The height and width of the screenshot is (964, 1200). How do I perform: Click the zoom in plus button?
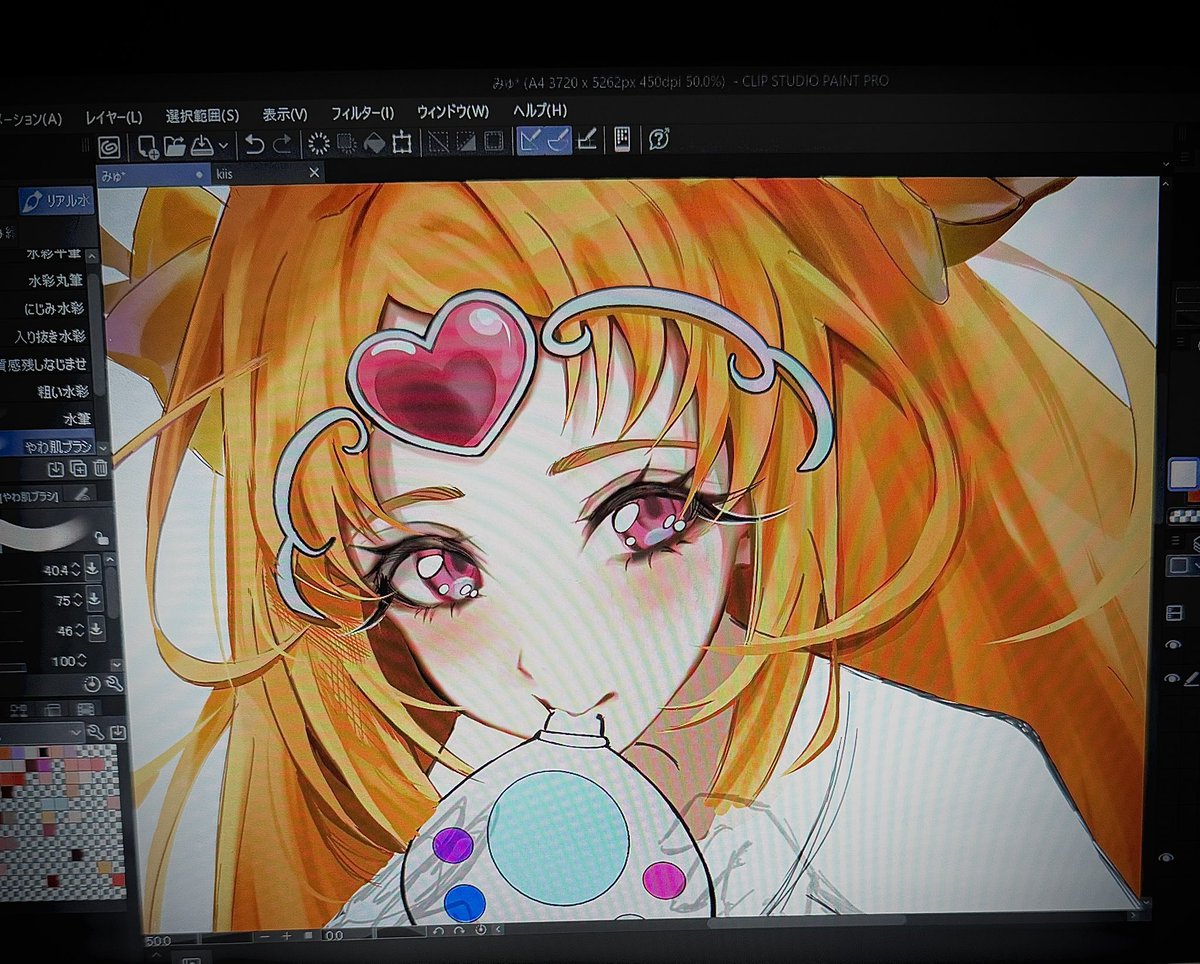[x=287, y=936]
